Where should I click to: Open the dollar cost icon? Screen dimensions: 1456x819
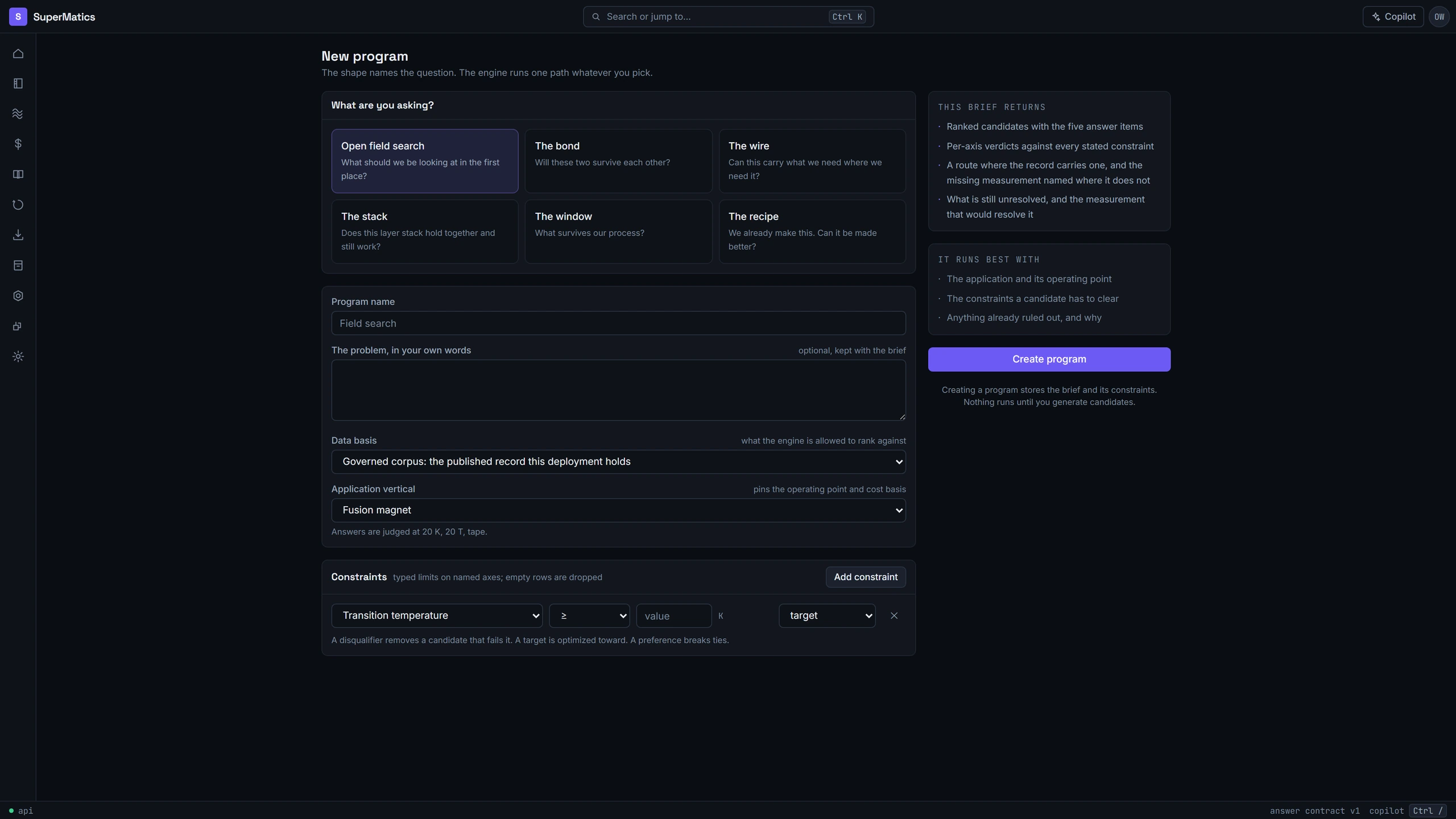click(x=18, y=144)
